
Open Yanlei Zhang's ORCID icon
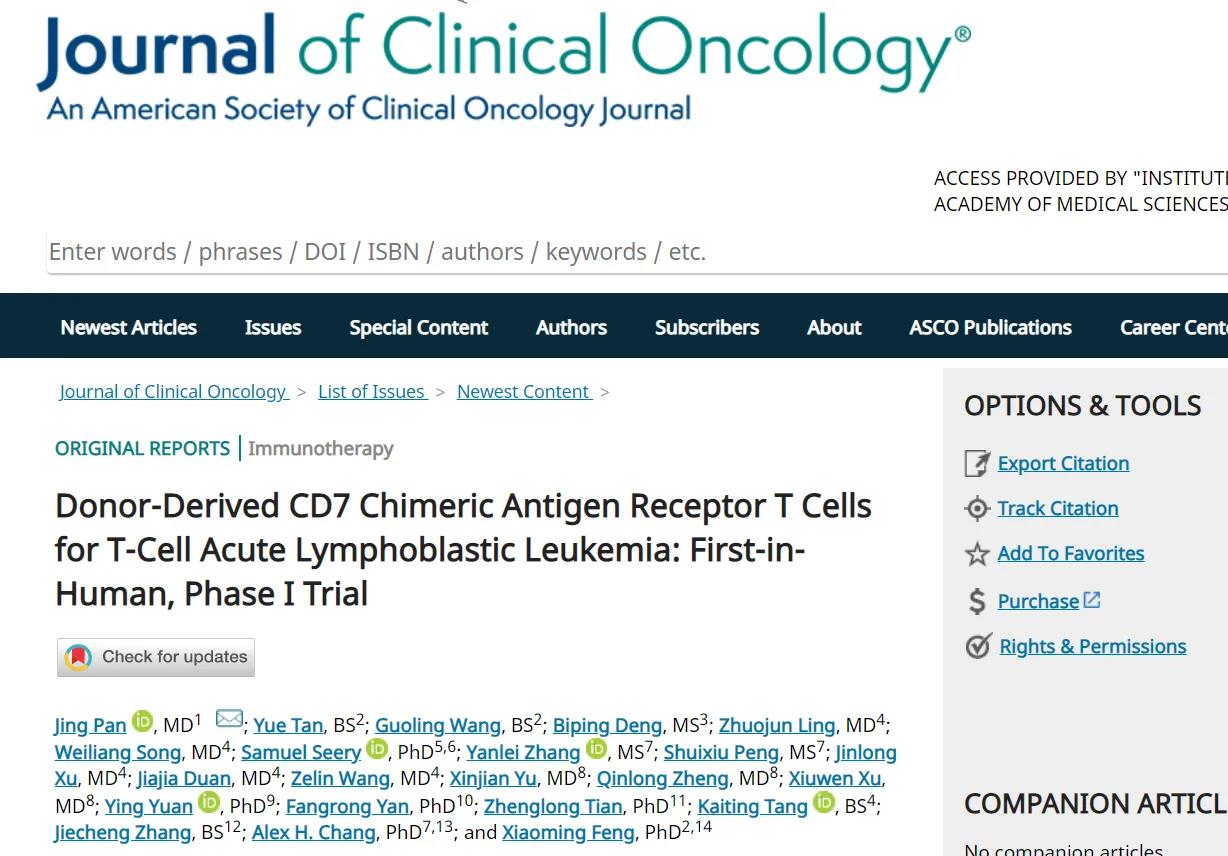[x=596, y=748]
